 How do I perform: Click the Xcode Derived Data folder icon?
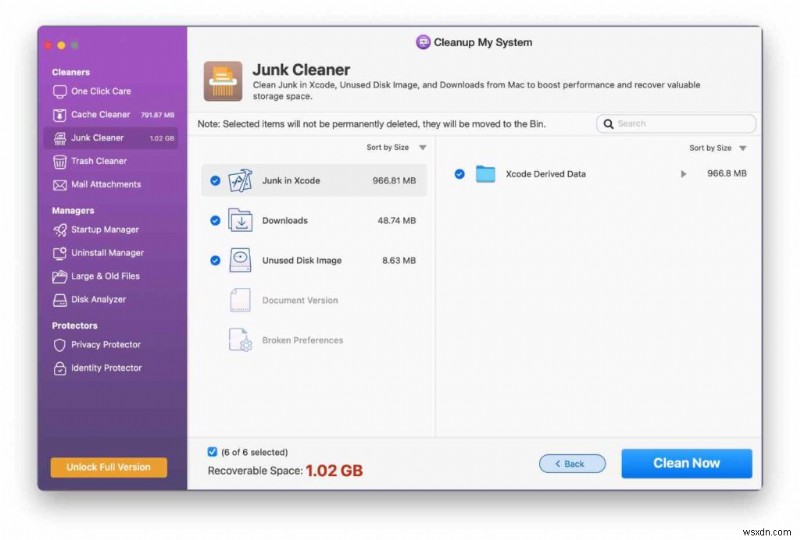pyautogui.click(x=485, y=174)
